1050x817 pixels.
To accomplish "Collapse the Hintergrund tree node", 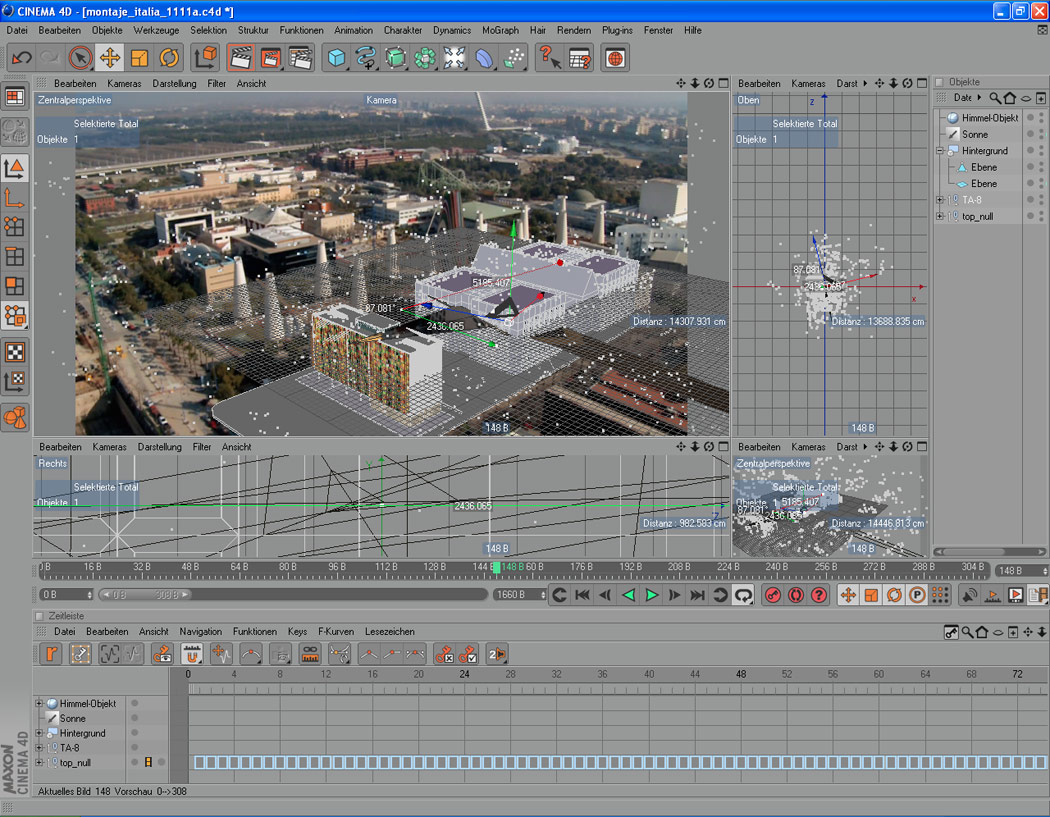I will [x=940, y=151].
